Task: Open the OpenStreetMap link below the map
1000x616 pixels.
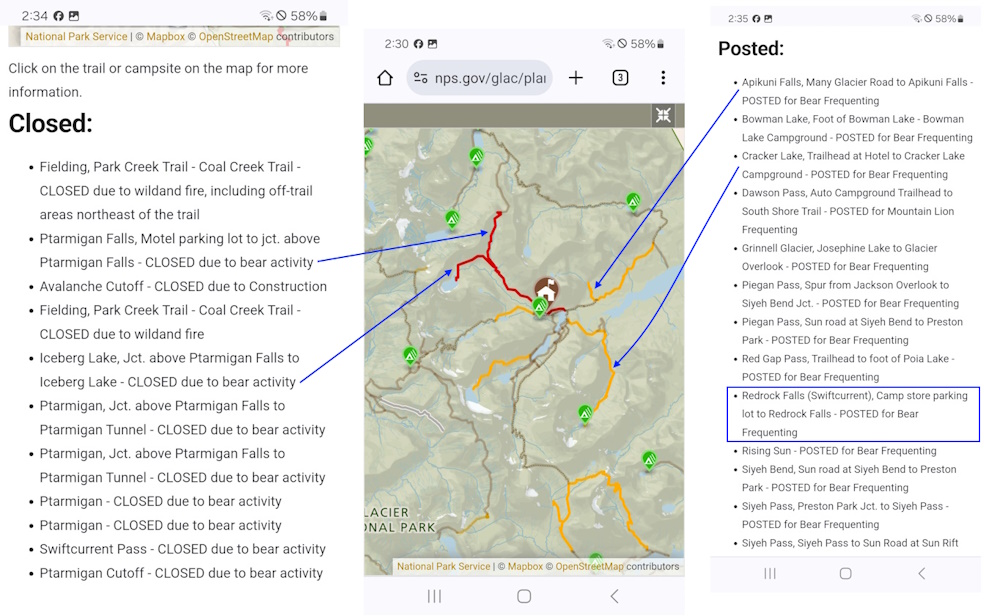Action: (589, 567)
